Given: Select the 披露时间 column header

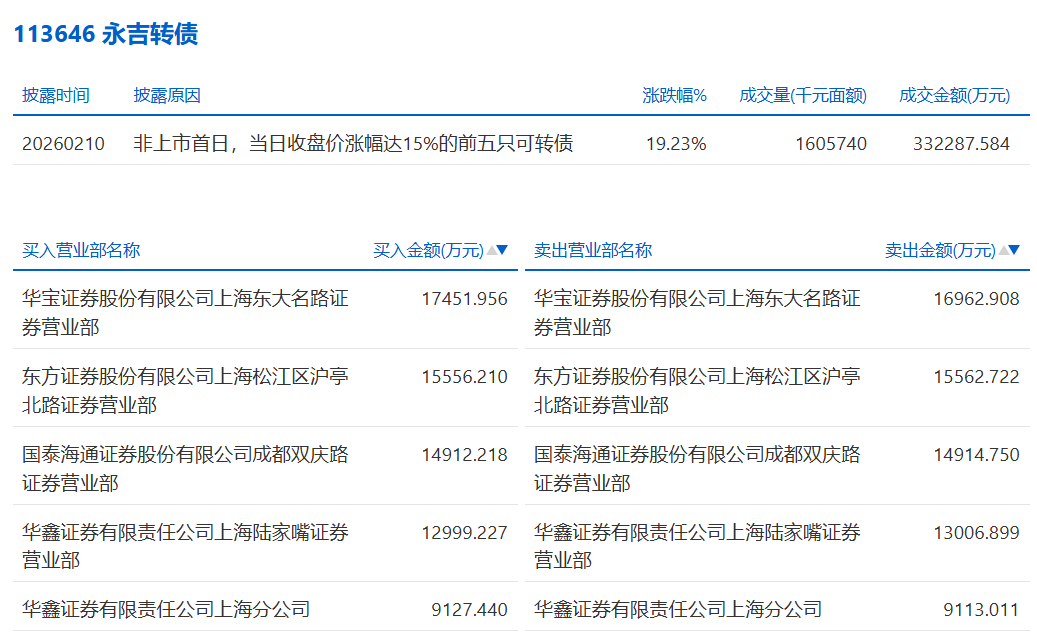Looking at the screenshot, I should [56, 95].
